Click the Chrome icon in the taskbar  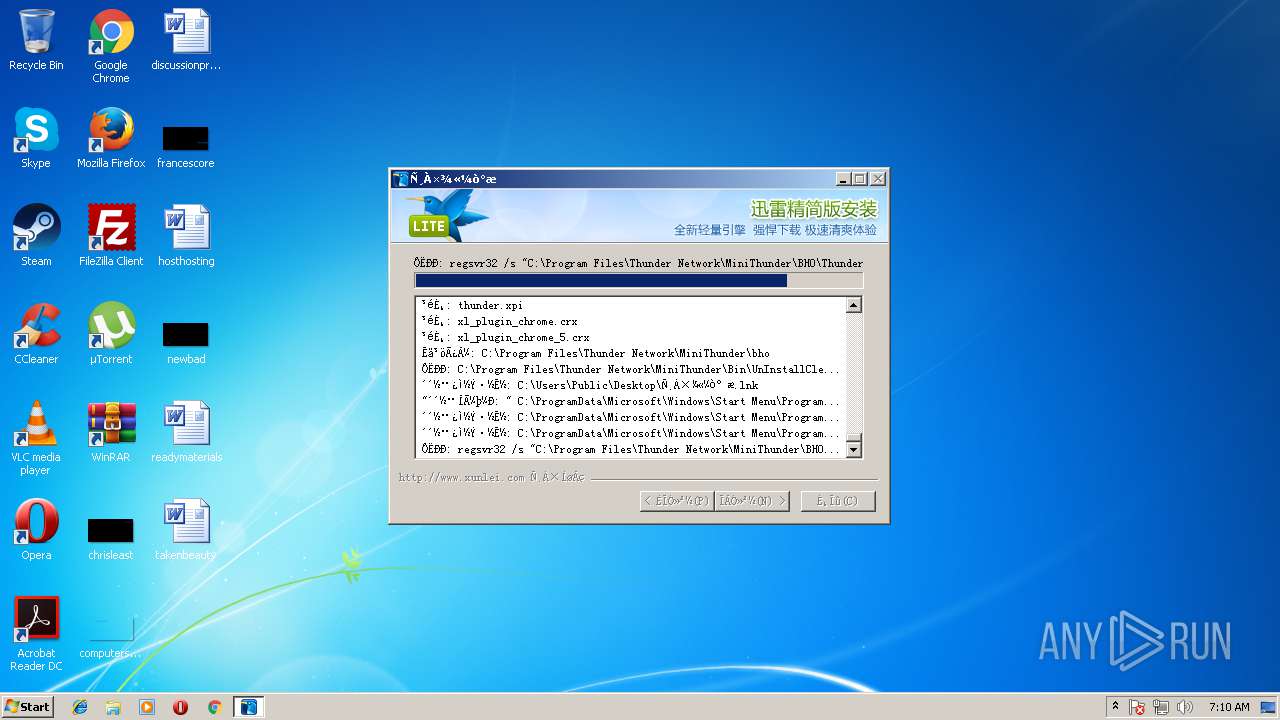[214, 707]
